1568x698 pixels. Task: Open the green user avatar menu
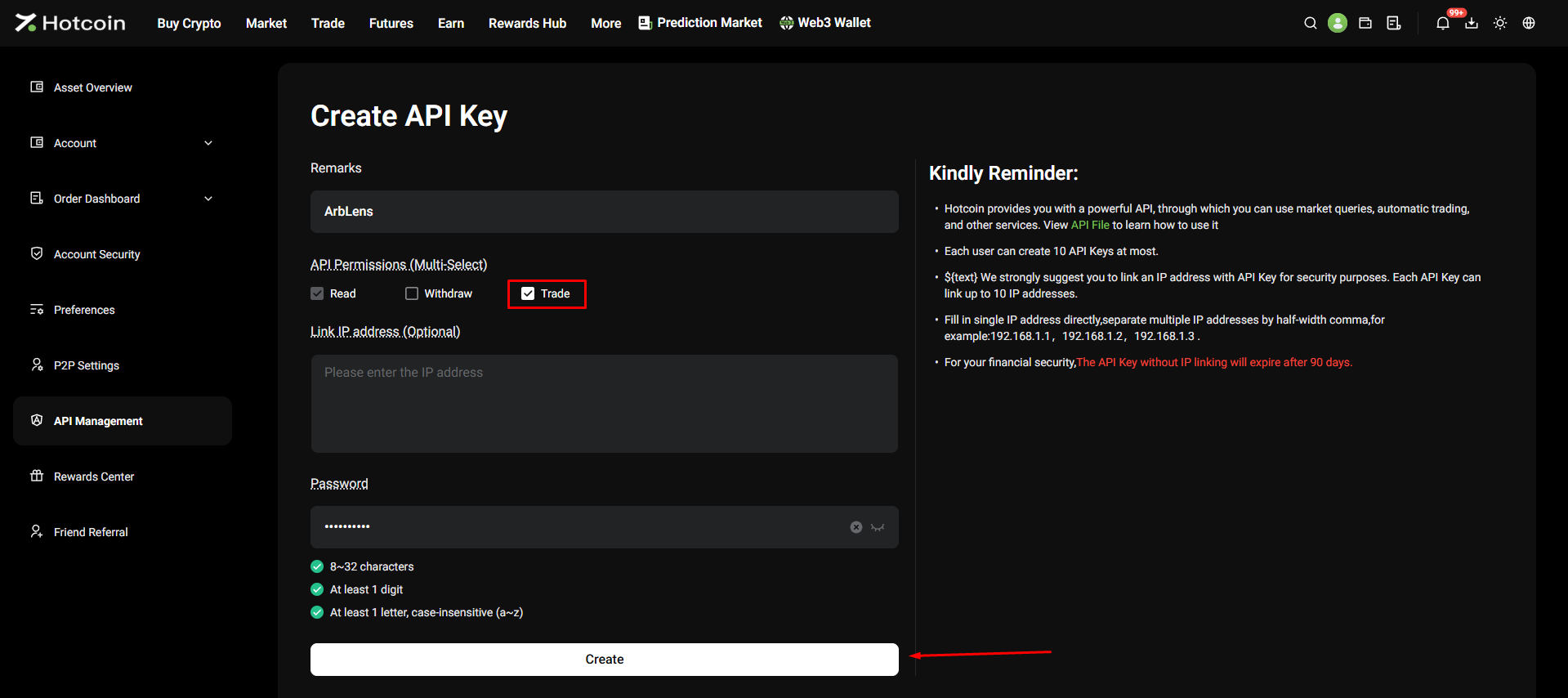click(x=1338, y=23)
